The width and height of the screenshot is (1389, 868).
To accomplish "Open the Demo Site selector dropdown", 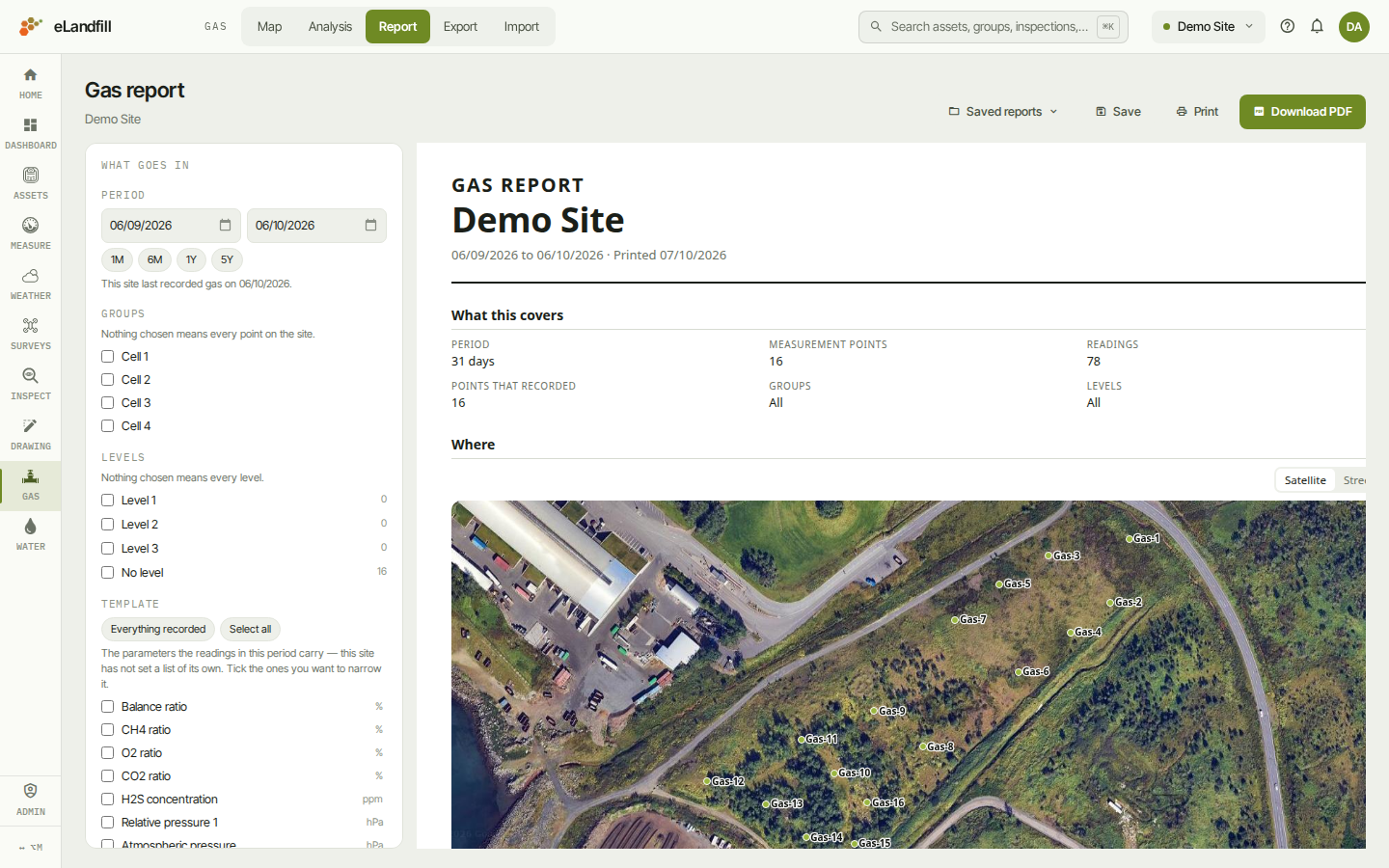I will click(1208, 26).
